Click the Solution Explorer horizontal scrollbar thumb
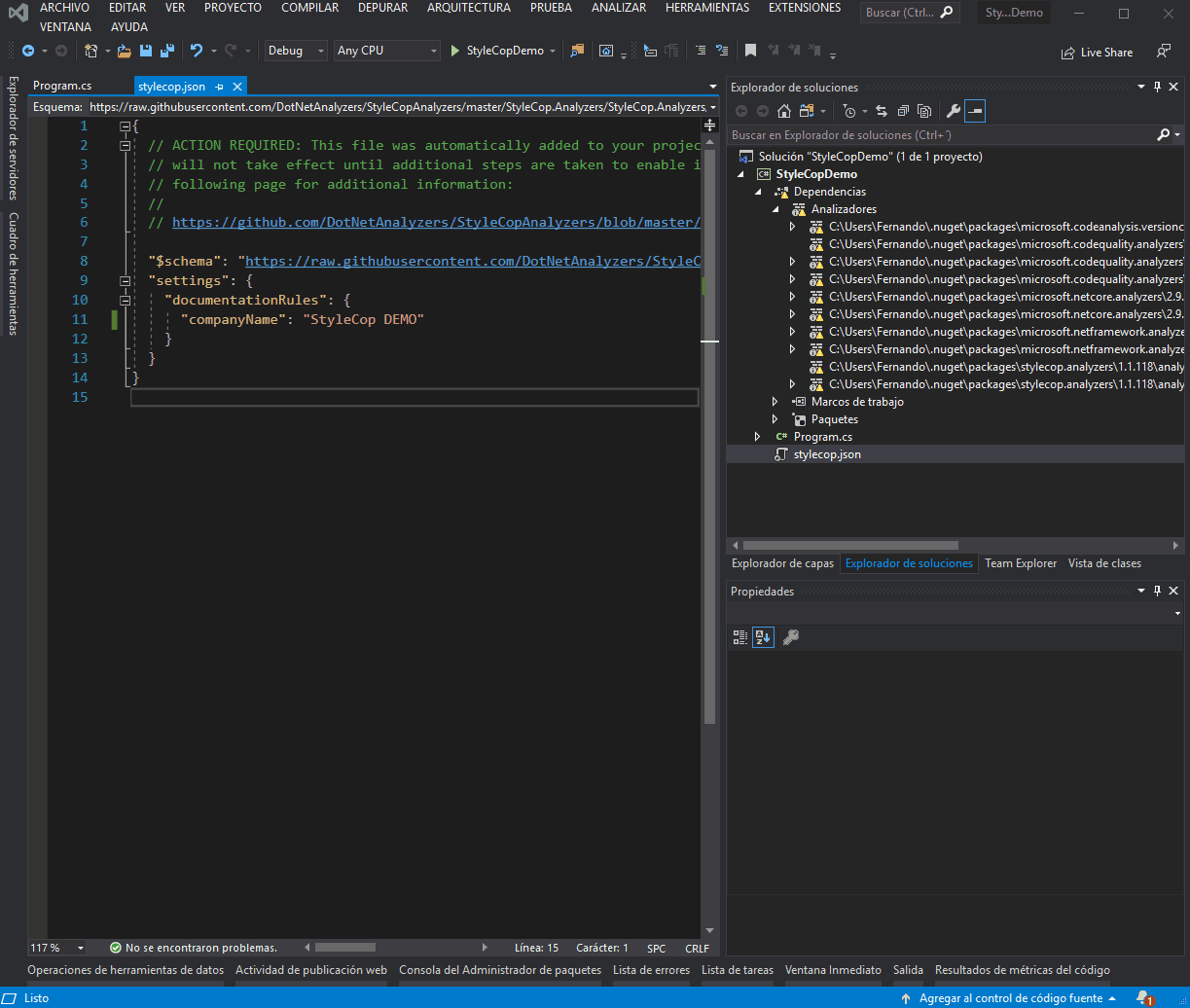Screen dimensions: 1190x1008 tap(850, 546)
